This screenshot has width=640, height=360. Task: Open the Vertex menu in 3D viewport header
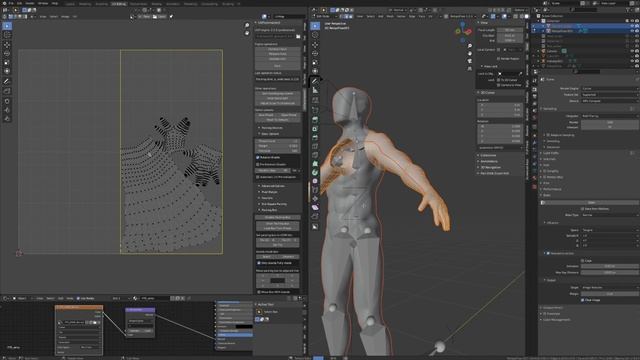pos(401,16)
